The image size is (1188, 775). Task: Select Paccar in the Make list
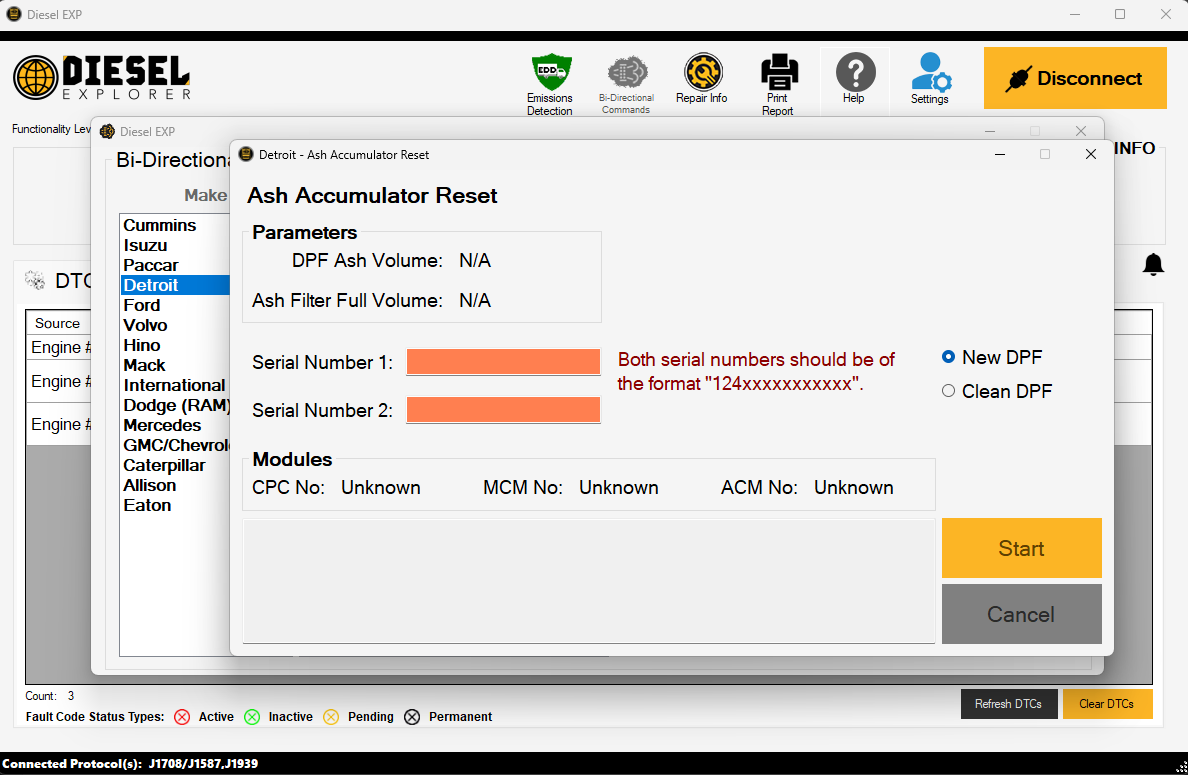click(175, 265)
